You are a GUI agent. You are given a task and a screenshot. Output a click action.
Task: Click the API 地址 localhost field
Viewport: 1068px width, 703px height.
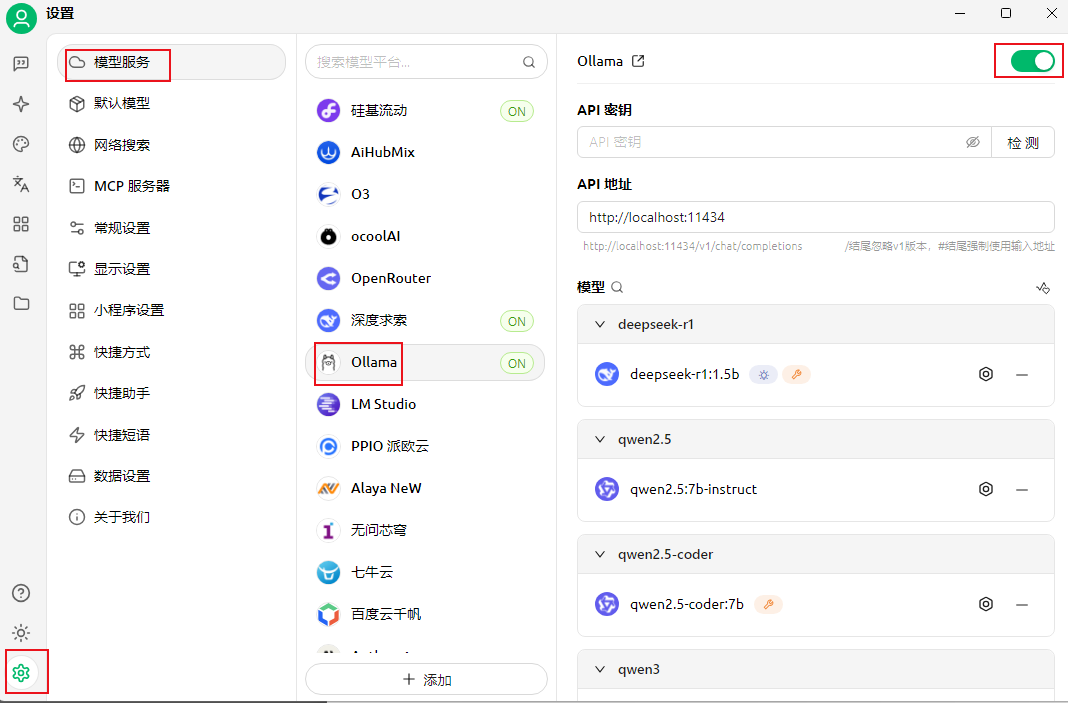pyautogui.click(x=816, y=217)
